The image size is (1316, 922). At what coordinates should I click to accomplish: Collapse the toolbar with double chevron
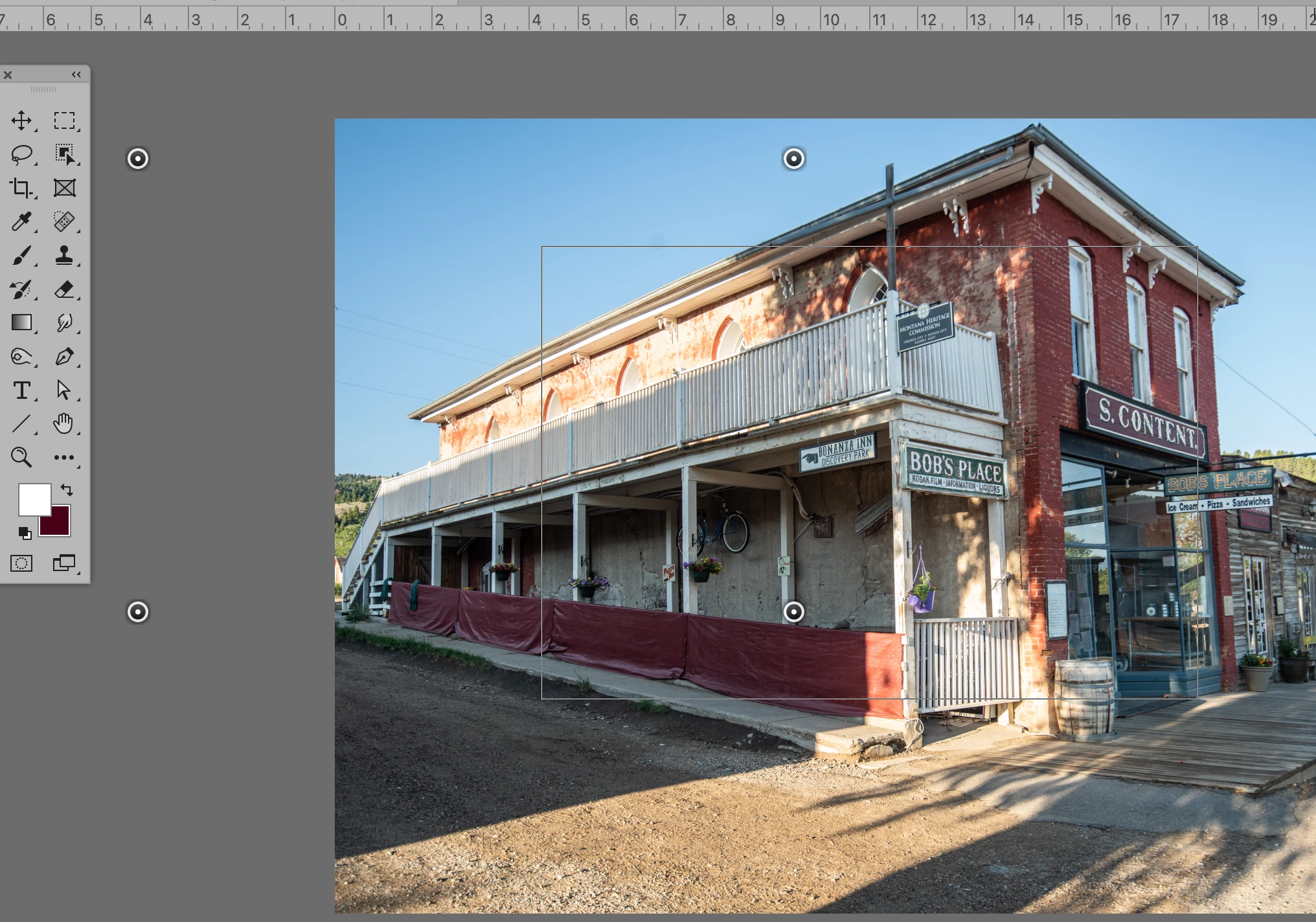pos(76,74)
